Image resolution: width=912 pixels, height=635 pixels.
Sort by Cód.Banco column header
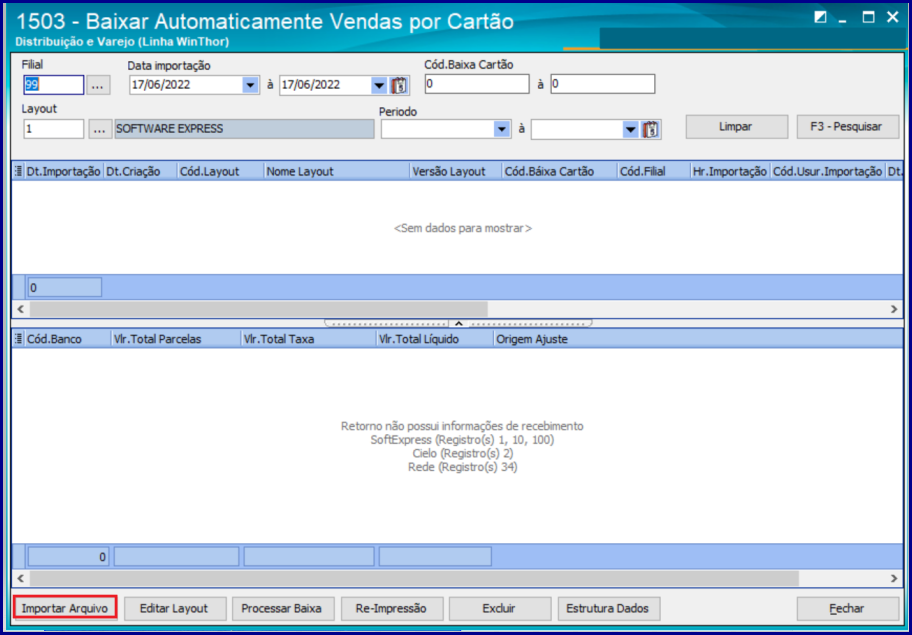click(67, 340)
